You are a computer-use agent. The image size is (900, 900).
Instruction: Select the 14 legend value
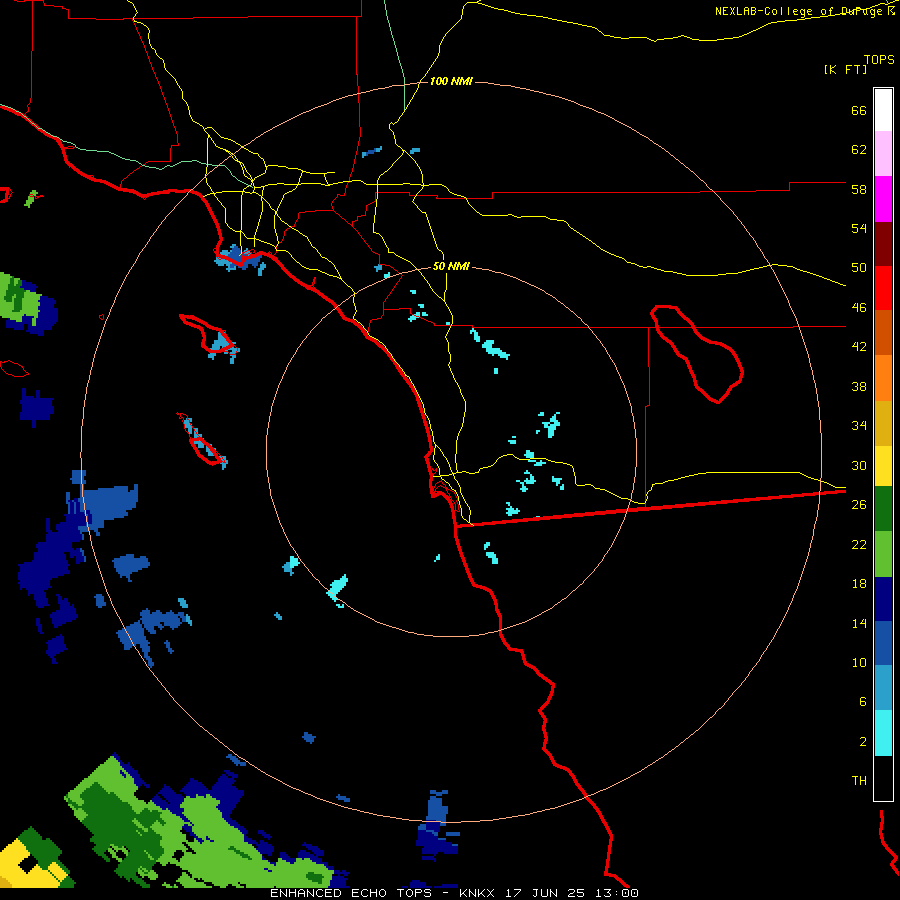[859, 623]
